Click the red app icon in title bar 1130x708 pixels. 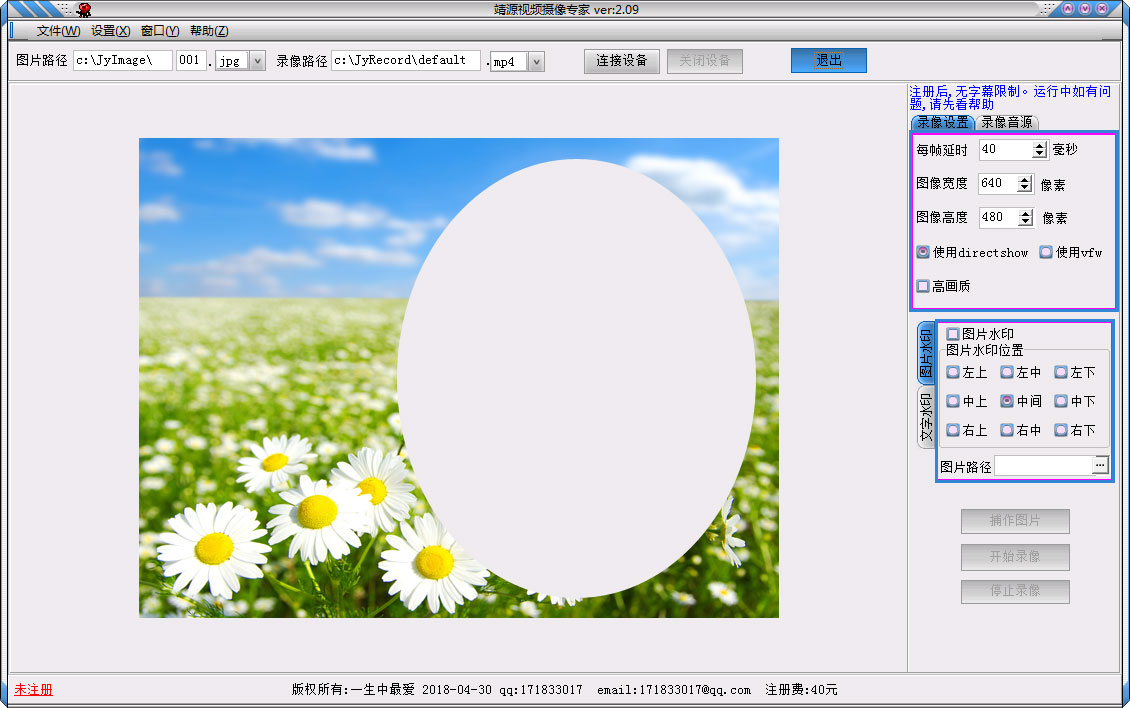point(84,10)
